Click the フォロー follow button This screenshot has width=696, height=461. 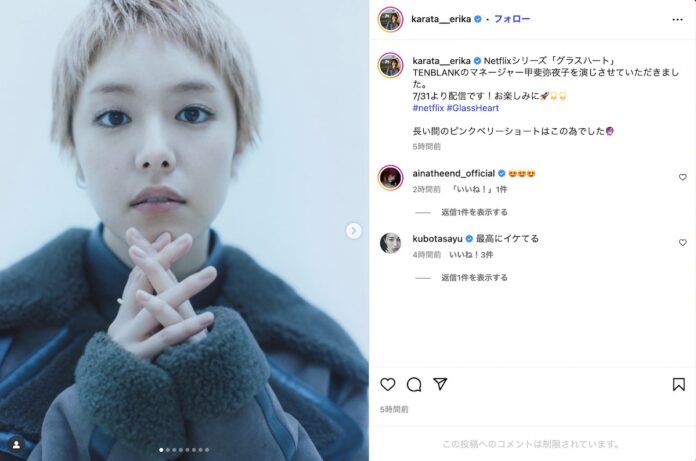pyautogui.click(x=512, y=19)
